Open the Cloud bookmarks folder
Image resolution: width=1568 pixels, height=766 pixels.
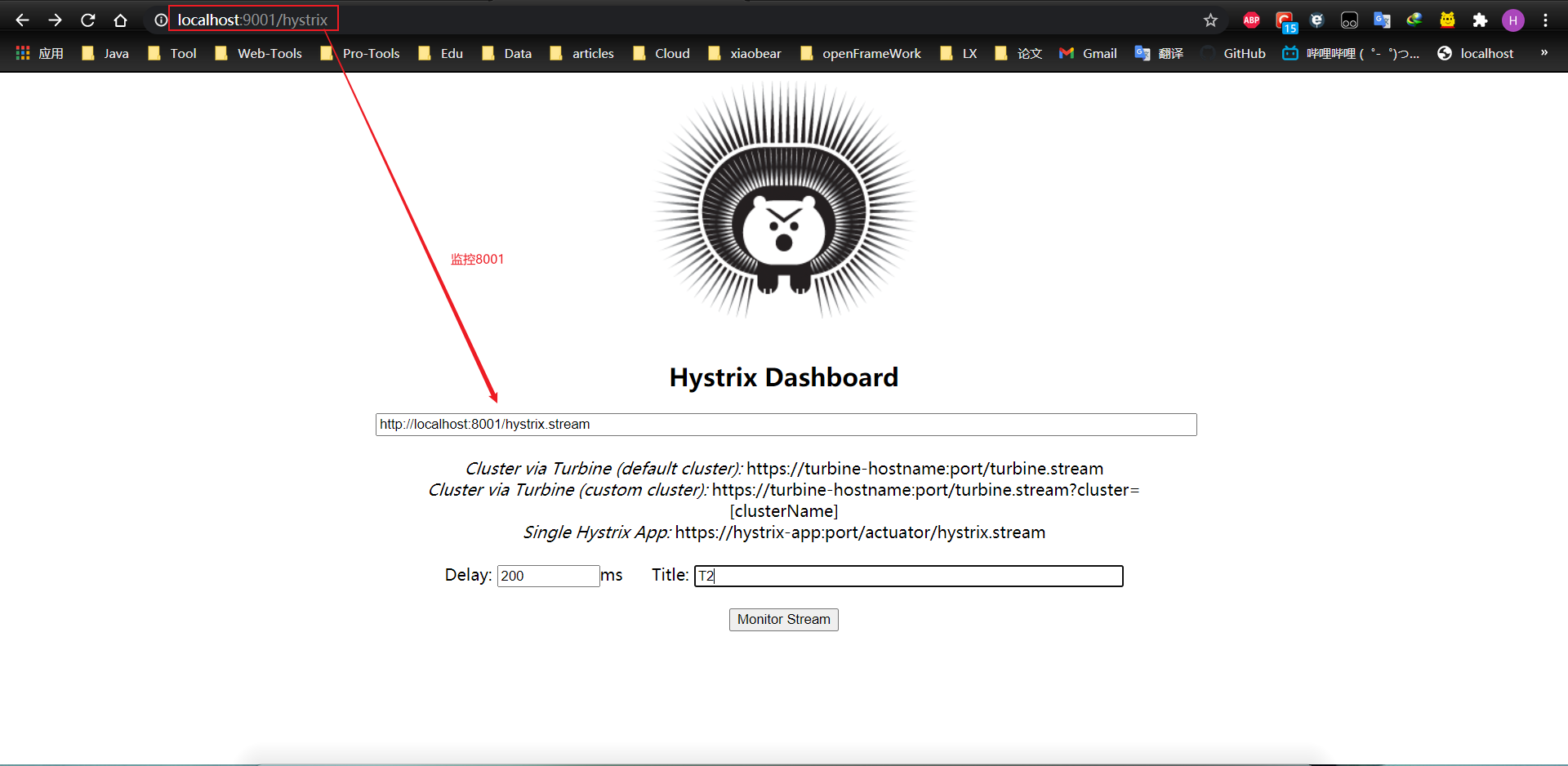(661, 53)
